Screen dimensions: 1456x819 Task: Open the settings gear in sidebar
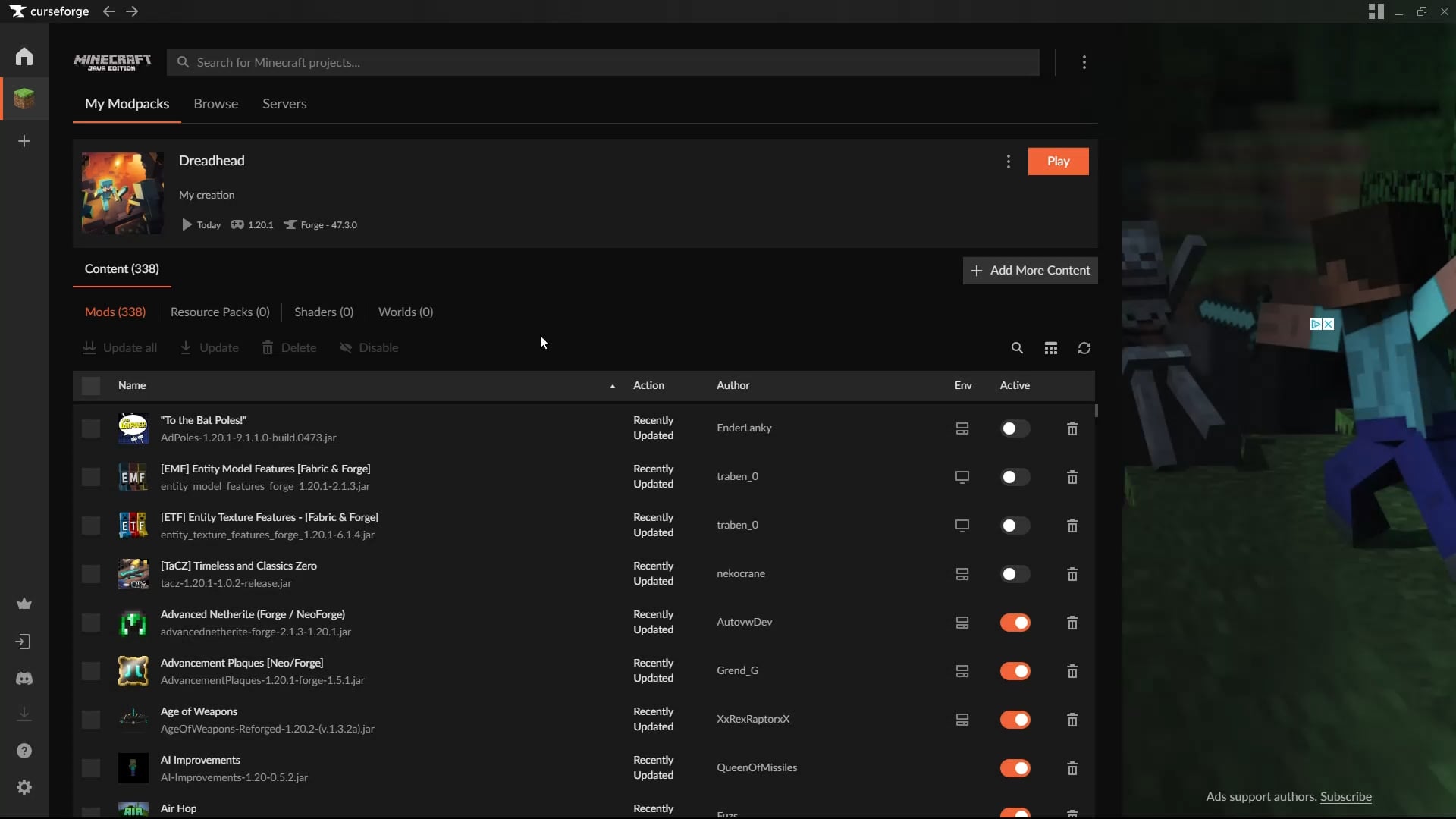click(x=24, y=787)
